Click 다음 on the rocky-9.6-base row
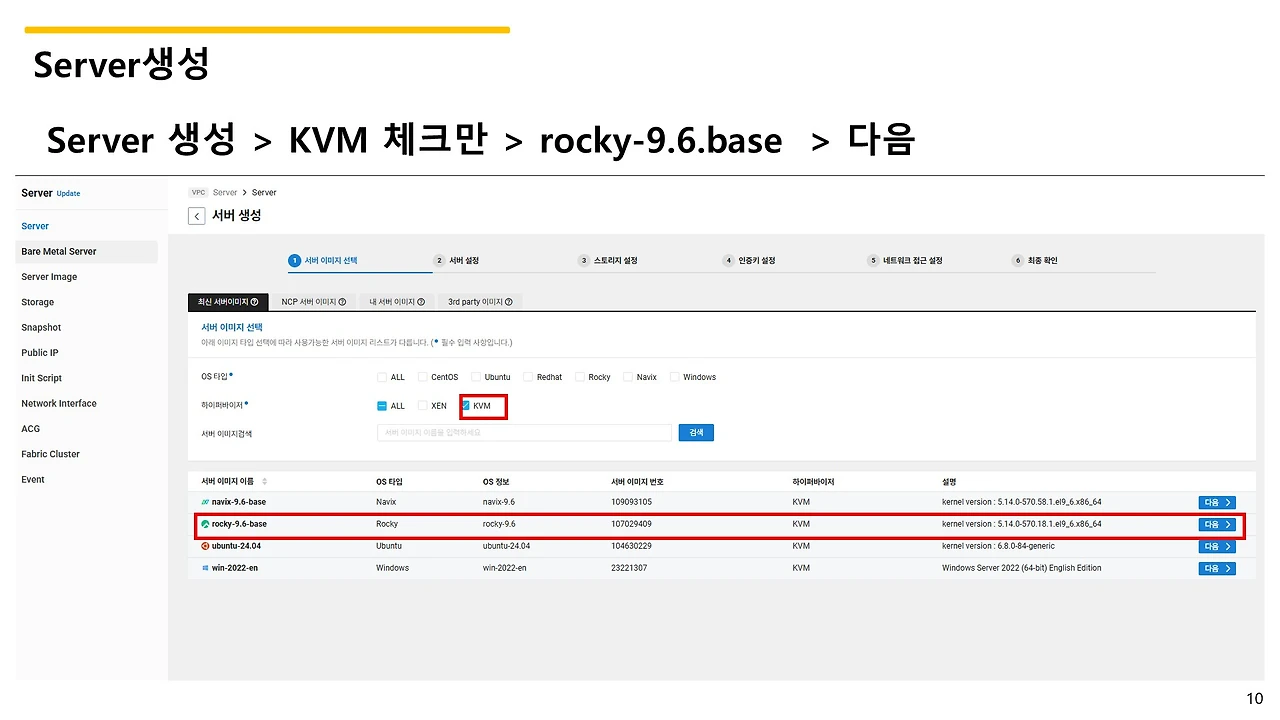Screen dimensions: 1280x720 [1217, 524]
